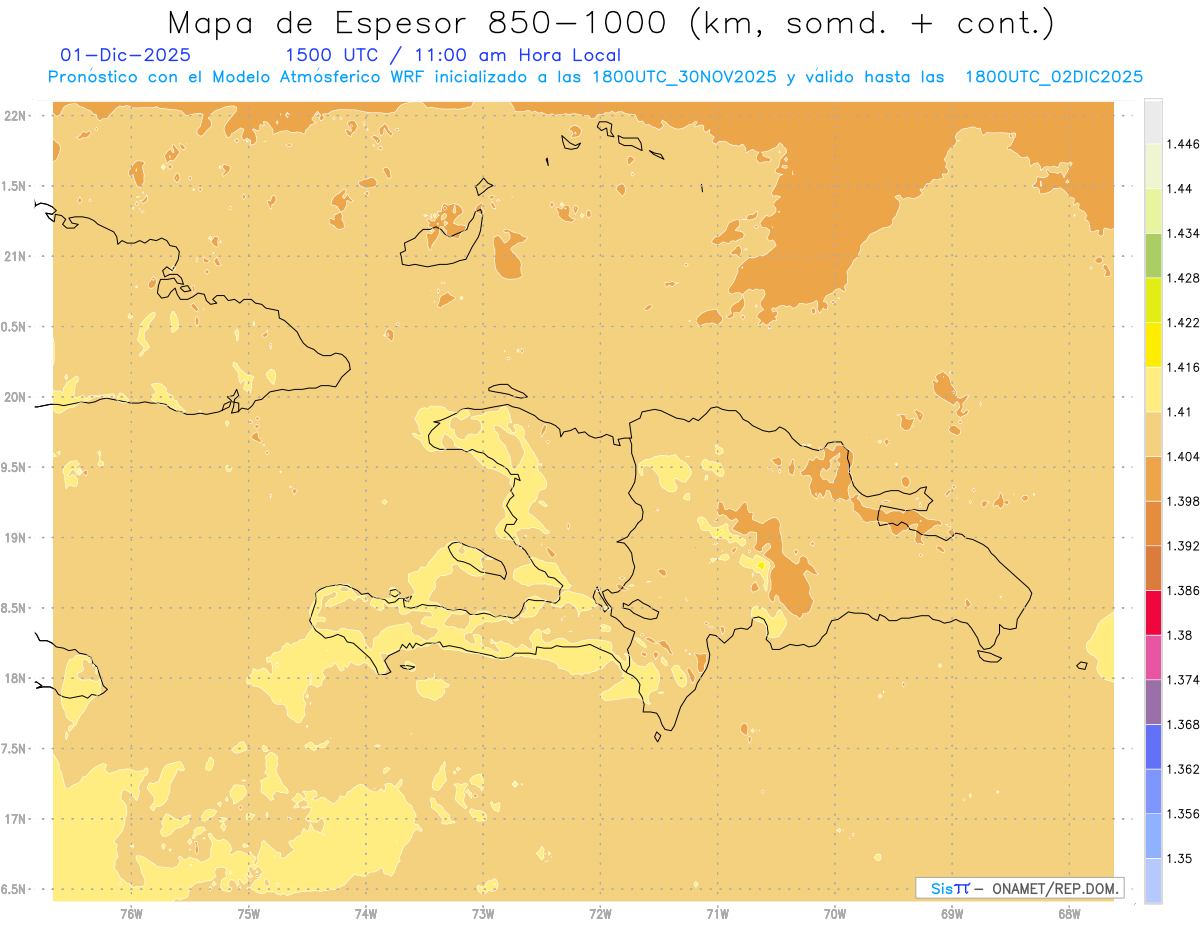This screenshot has width=1200, height=927.
Task: Click the "1.416" colorbar value
Action: (x=1183, y=367)
